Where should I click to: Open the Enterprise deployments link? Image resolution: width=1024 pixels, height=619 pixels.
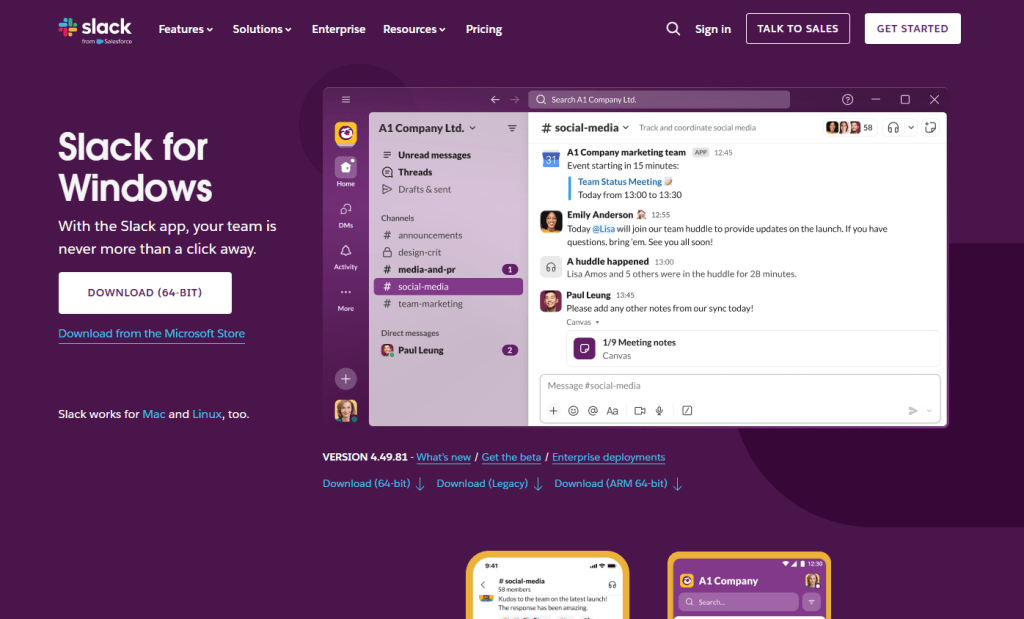[x=609, y=457]
